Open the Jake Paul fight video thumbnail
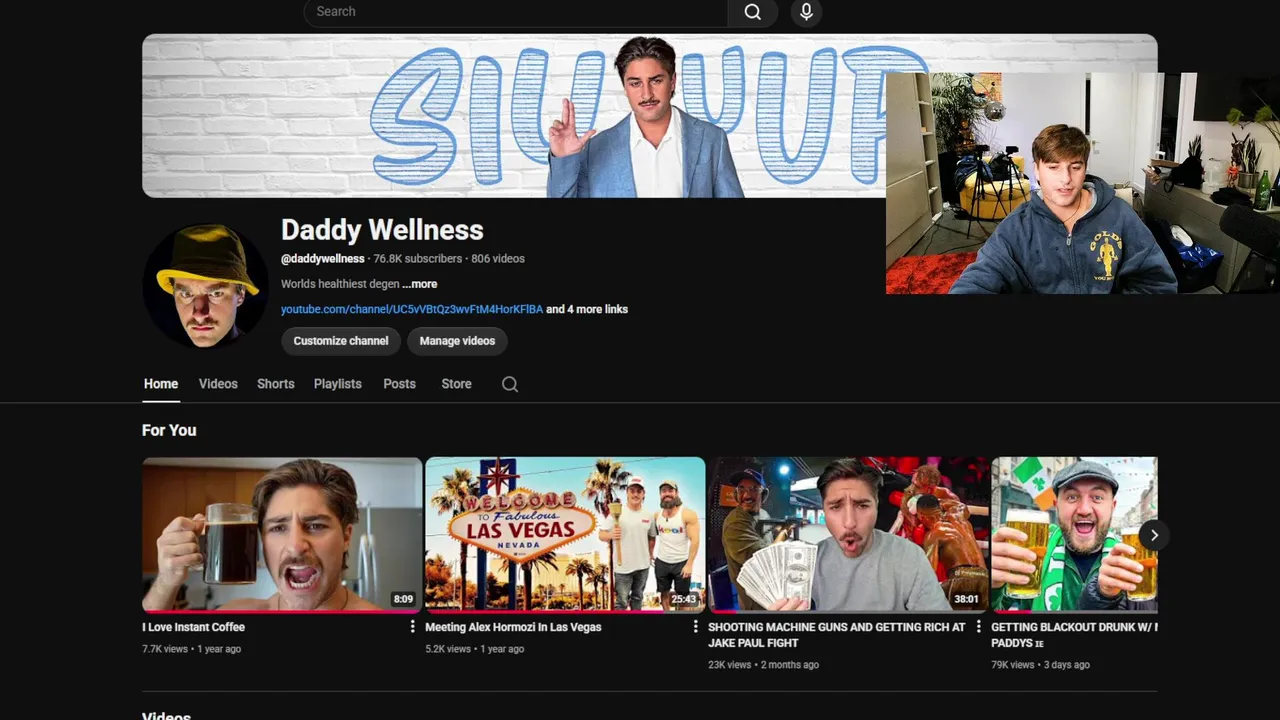The image size is (1280, 720). pyautogui.click(x=848, y=534)
